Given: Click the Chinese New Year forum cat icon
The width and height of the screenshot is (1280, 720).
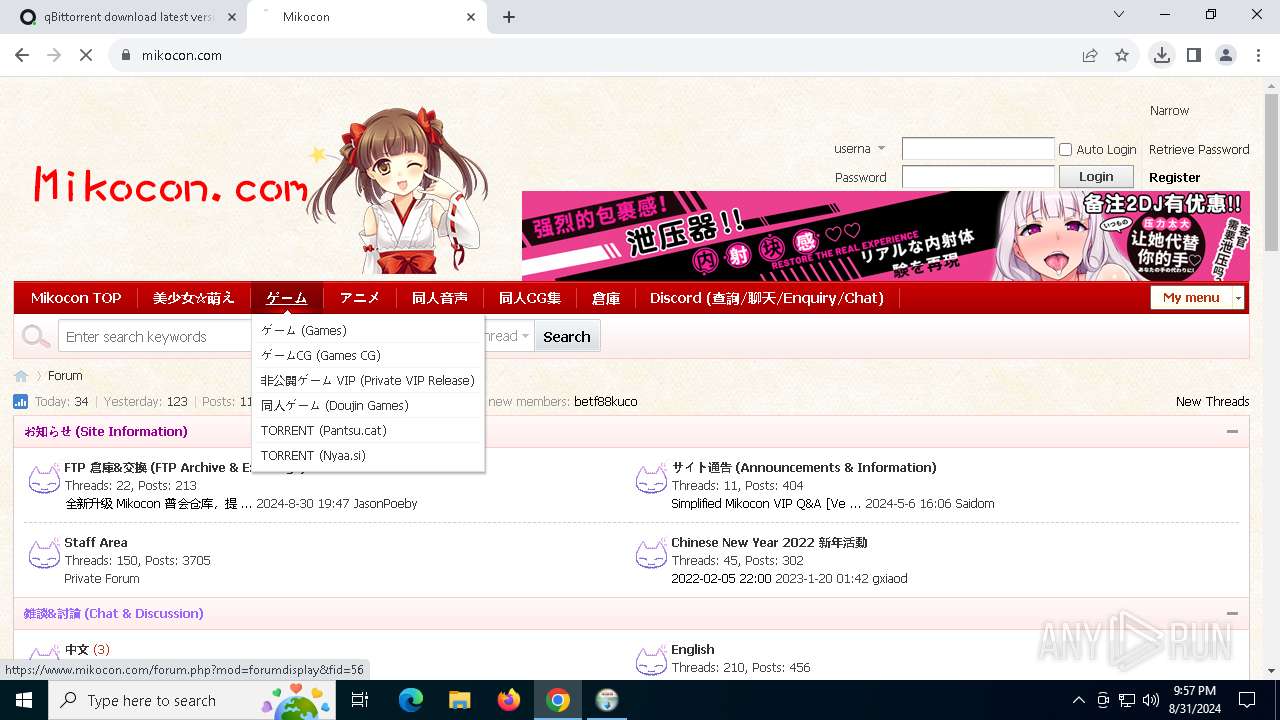Looking at the screenshot, I should [651, 554].
